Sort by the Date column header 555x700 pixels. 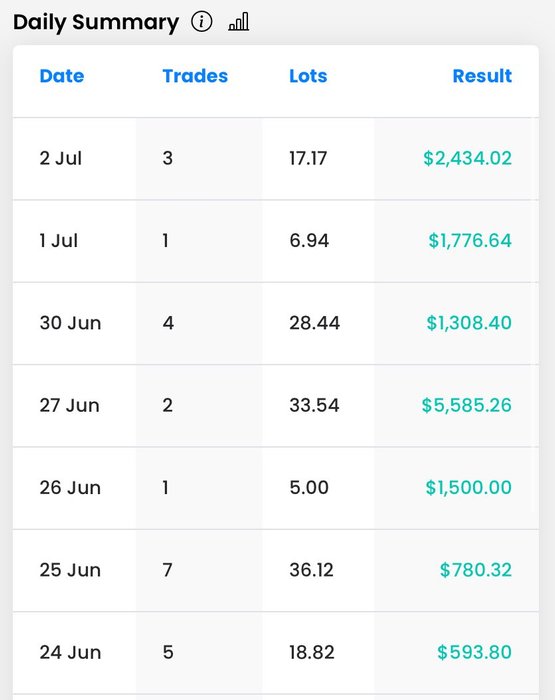tap(62, 76)
